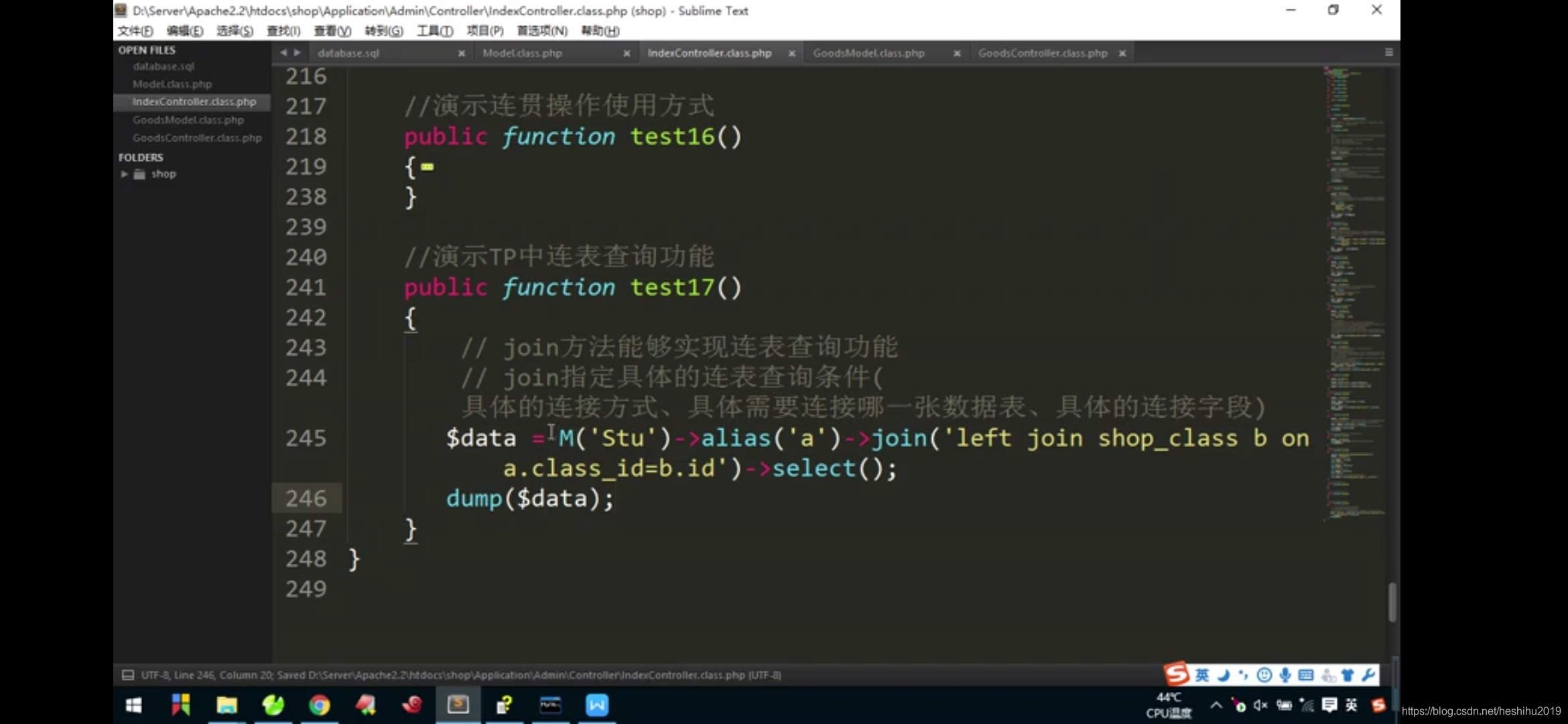The width and height of the screenshot is (1568, 724).
Task: Open the blue W app in taskbar
Action: click(596, 705)
